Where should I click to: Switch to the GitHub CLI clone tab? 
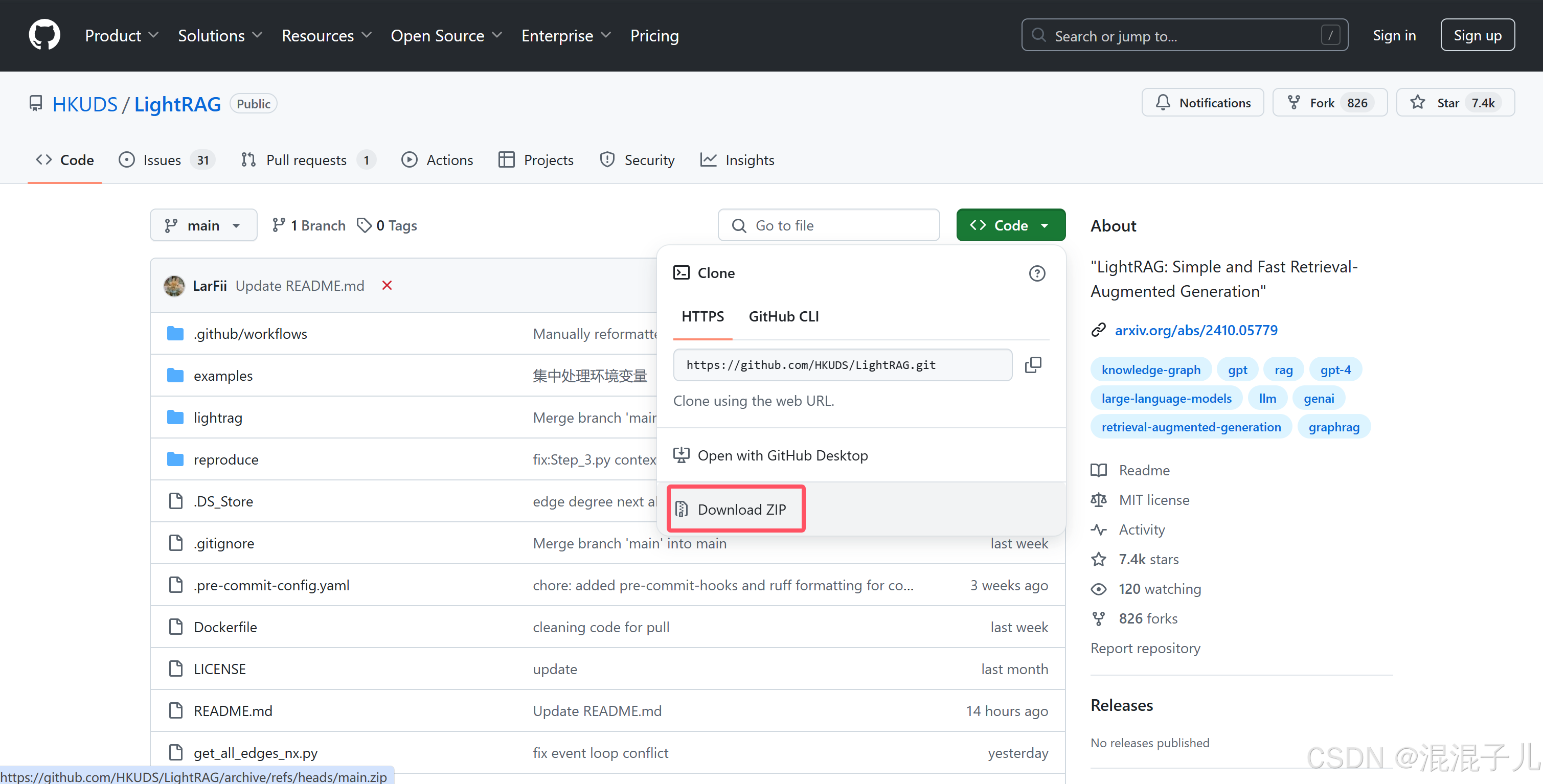(783, 316)
